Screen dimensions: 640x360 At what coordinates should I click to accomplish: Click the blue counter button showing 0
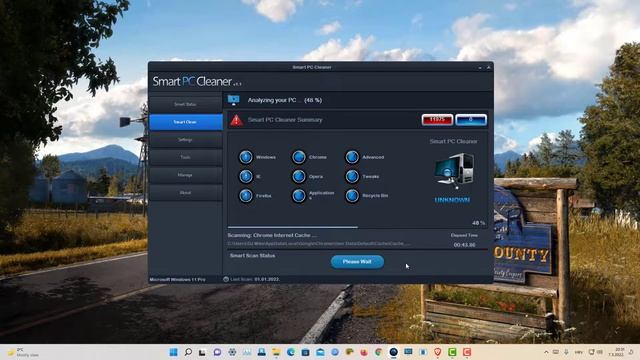click(x=471, y=120)
